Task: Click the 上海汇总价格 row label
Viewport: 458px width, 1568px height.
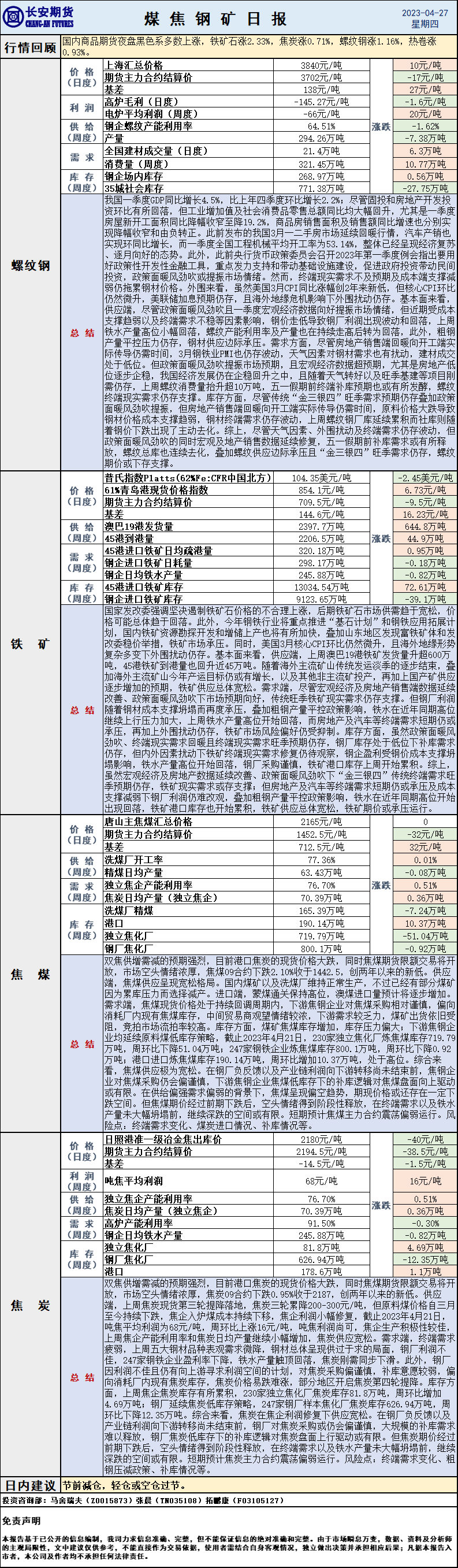Action: (x=134, y=65)
